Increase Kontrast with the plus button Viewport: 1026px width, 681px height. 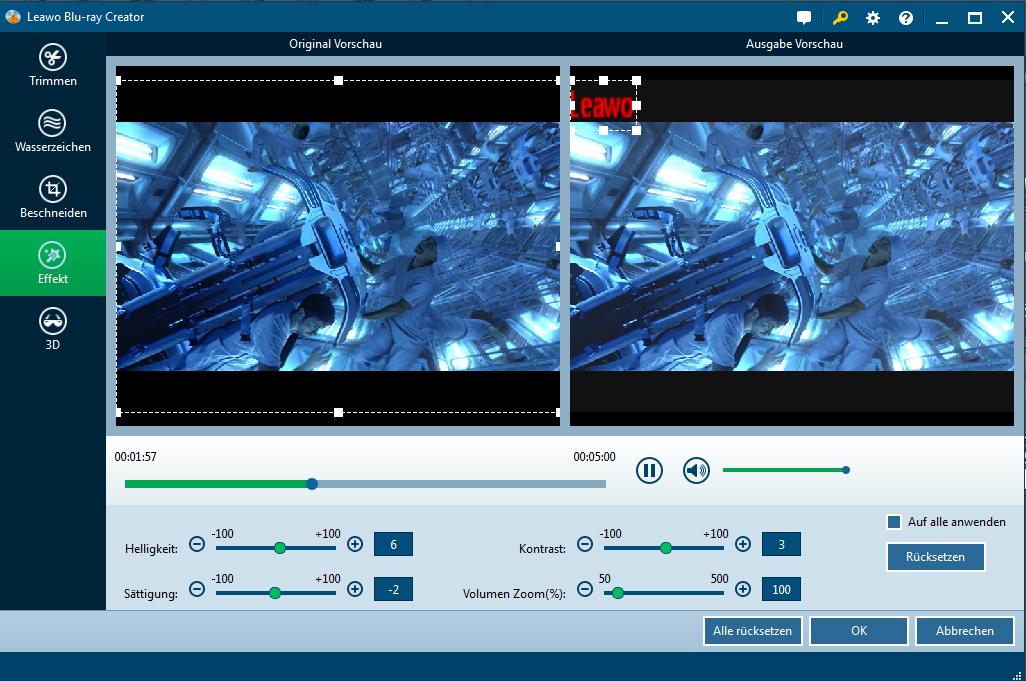[x=743, y=545]
